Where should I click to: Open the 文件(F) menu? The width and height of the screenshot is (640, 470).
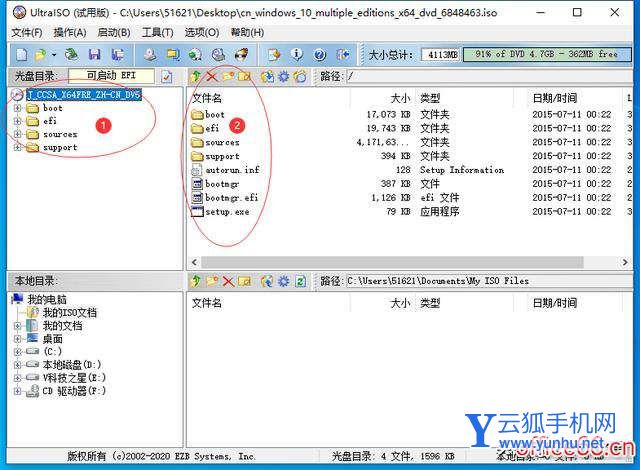point(27,32)
